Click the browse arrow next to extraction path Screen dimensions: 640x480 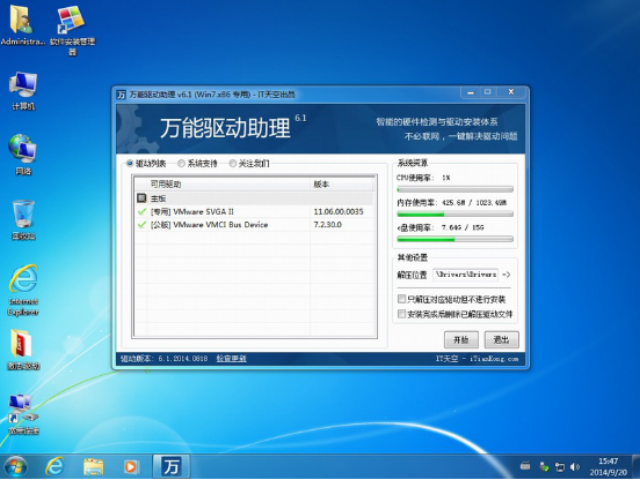pyautogui.click(x=506, y=275)
